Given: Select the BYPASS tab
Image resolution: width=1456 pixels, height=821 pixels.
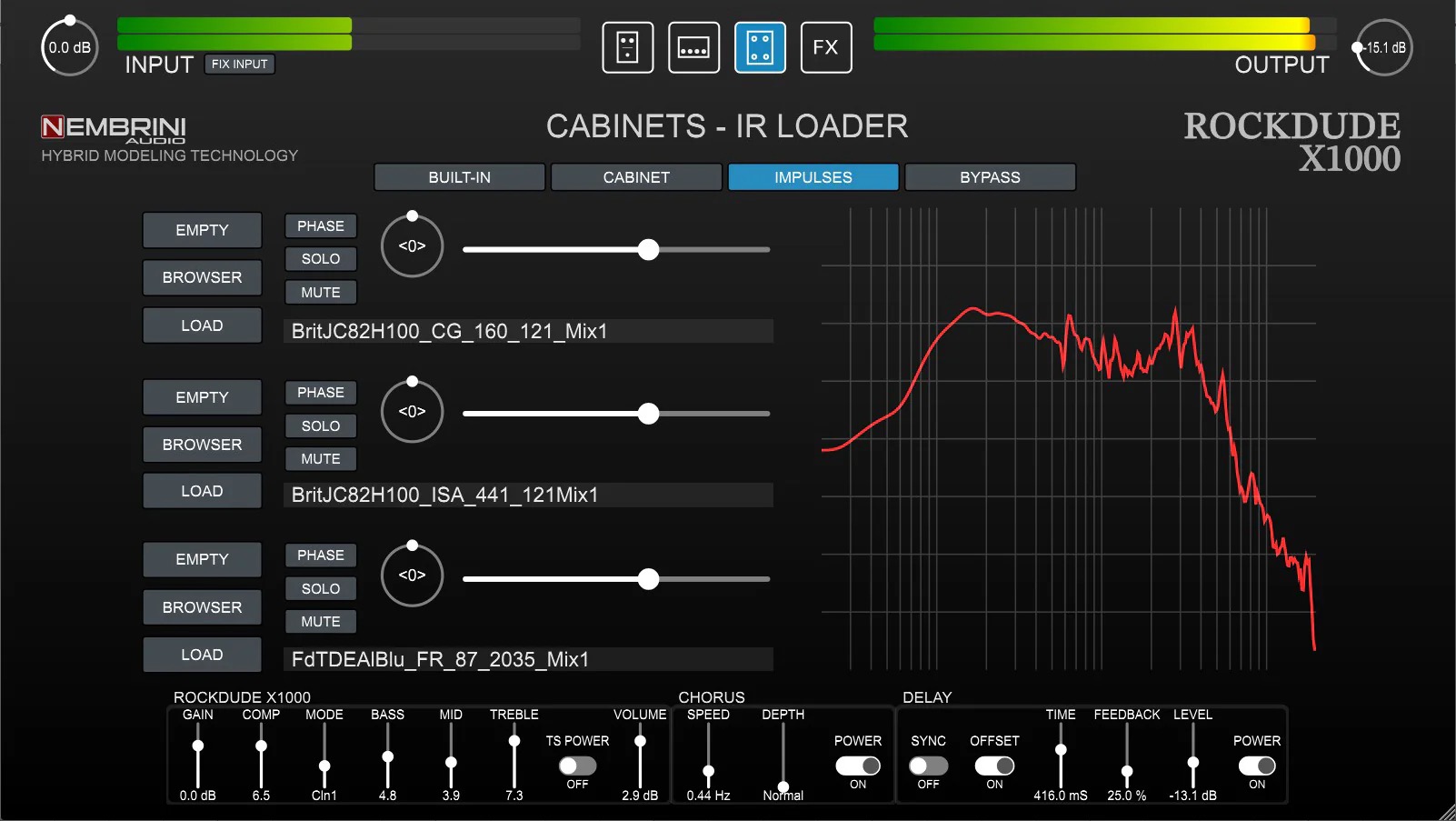Looking at the screenshot, I should click(x=990, y=177).
